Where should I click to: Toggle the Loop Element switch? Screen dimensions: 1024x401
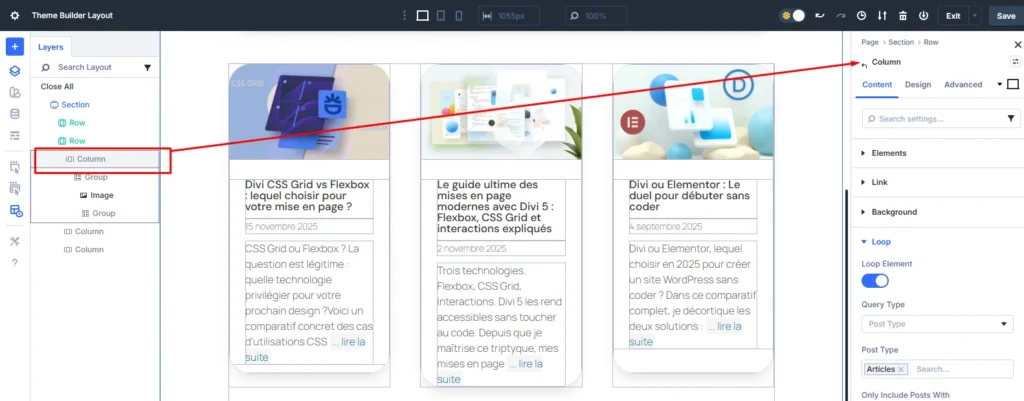click(x=875, y=281)
